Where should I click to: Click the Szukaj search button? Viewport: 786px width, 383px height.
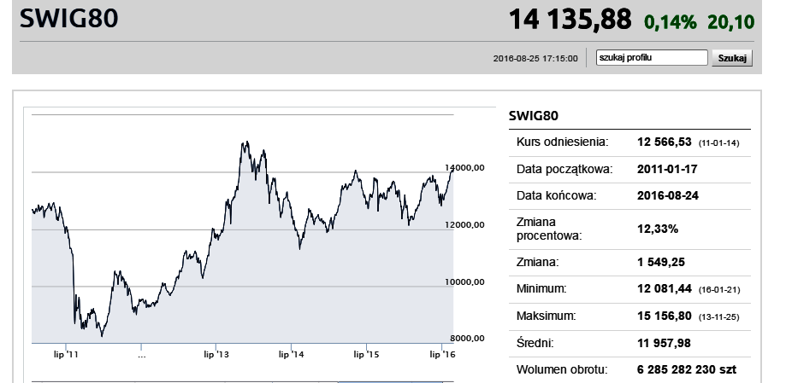tap(732, 58)
